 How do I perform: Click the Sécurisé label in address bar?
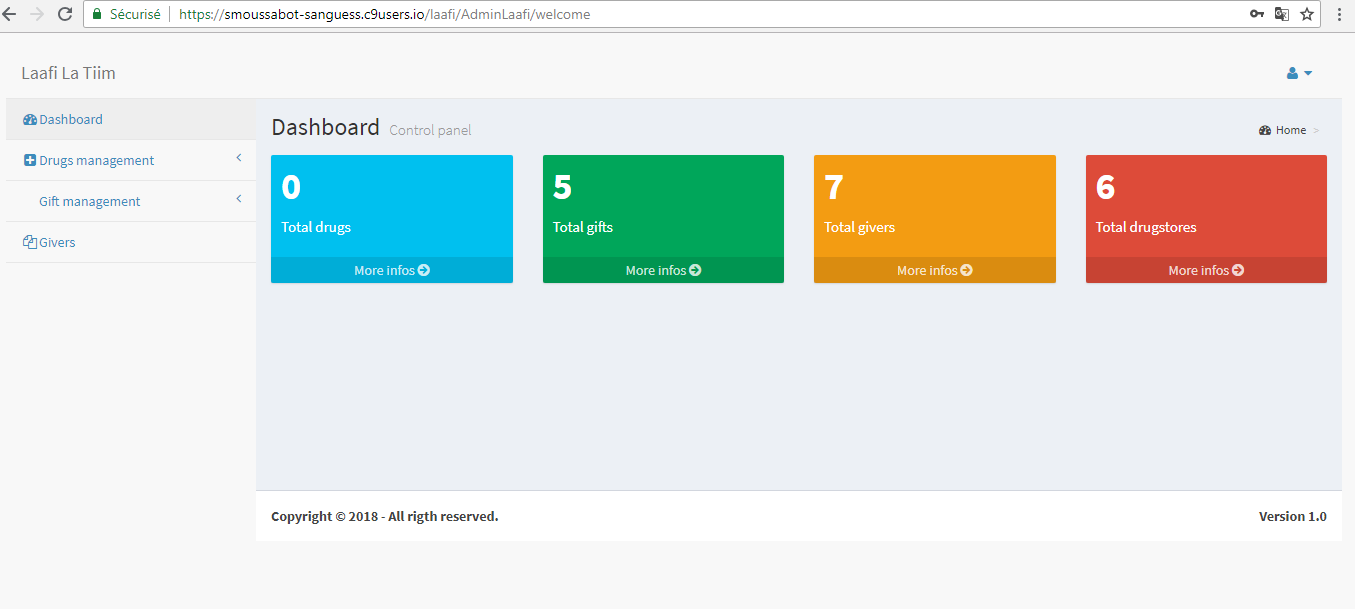(x=134, y=14)
